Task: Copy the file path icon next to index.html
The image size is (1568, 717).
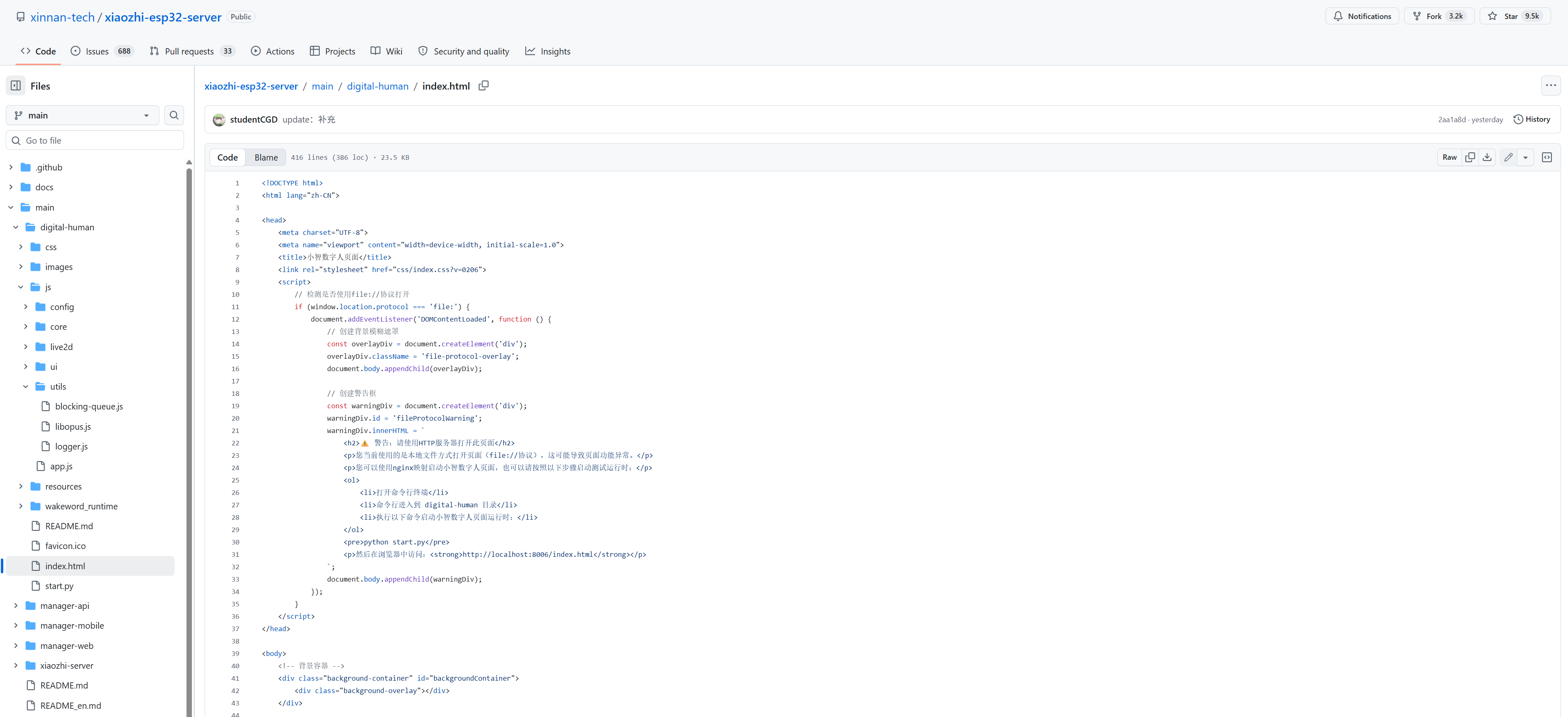Action: (483, 86)
